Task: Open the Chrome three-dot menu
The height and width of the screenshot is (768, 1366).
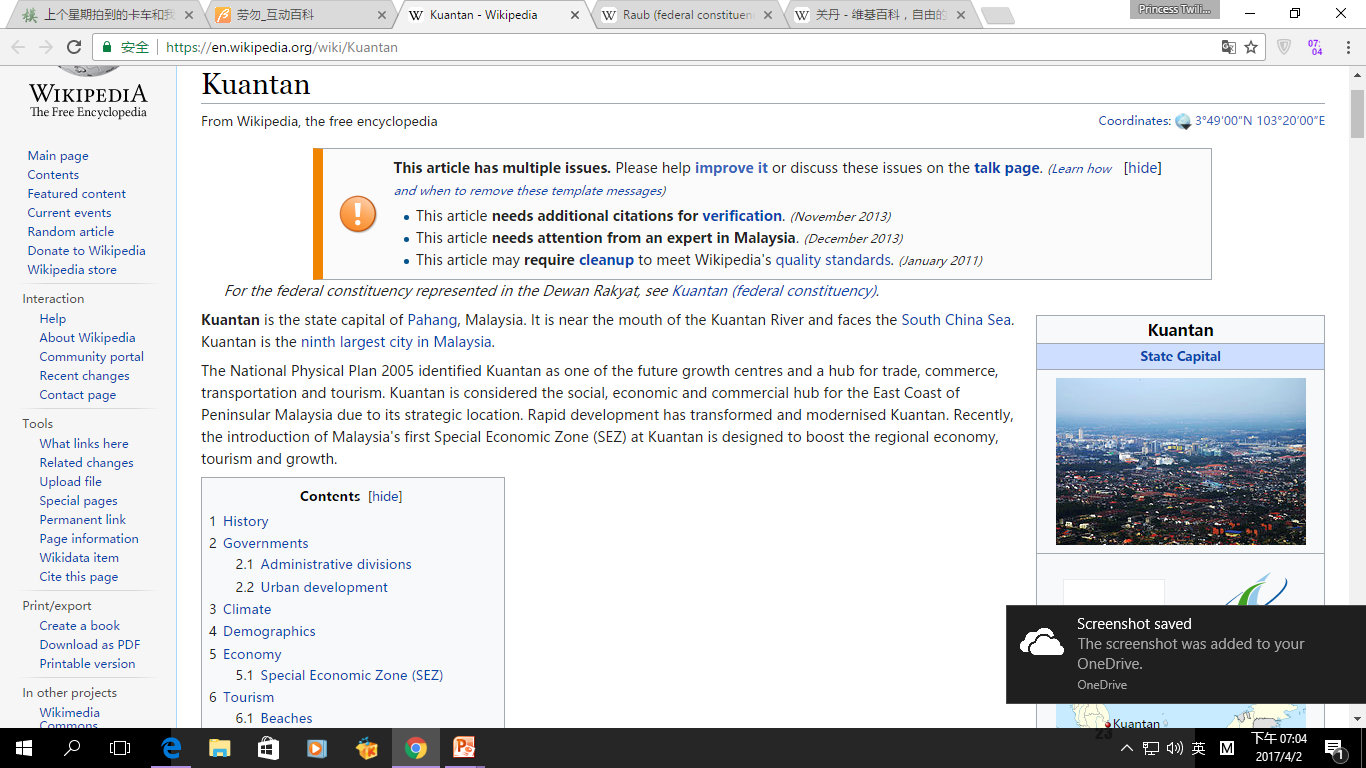Action: tap(1347, 47)
